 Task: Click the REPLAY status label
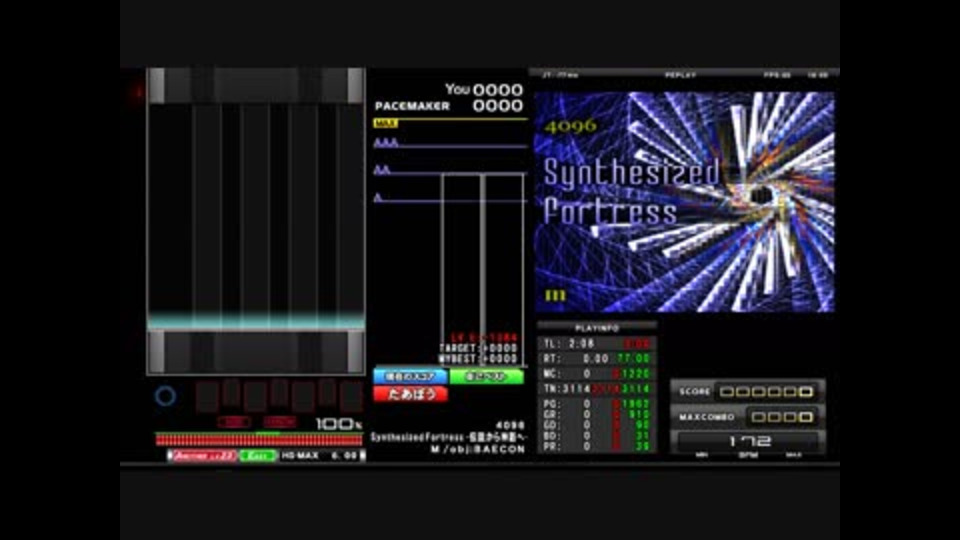pos(680,75)
